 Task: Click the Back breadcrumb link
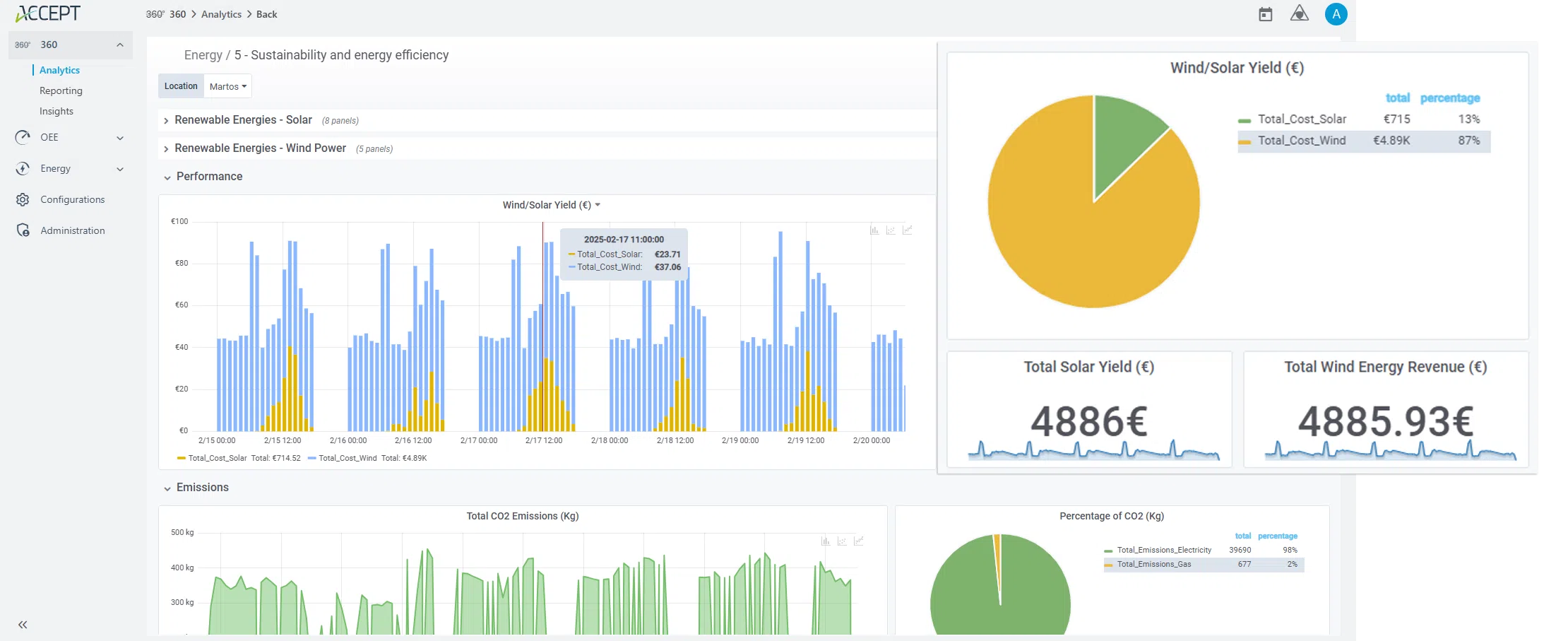click(x=266, y=14)
